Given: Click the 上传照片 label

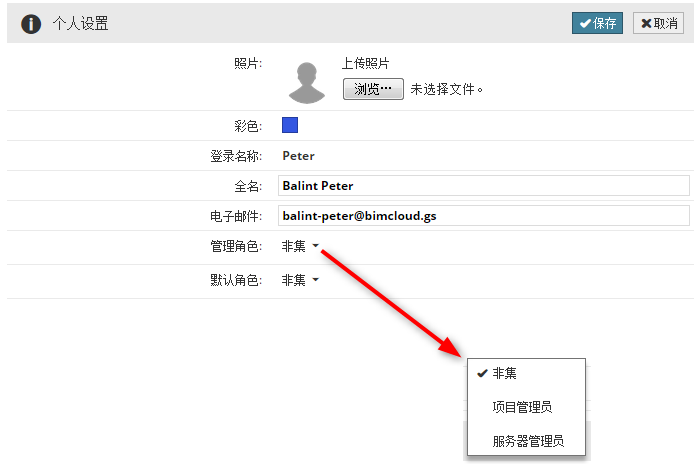Looking at the screenshot, I should point(365,63).
